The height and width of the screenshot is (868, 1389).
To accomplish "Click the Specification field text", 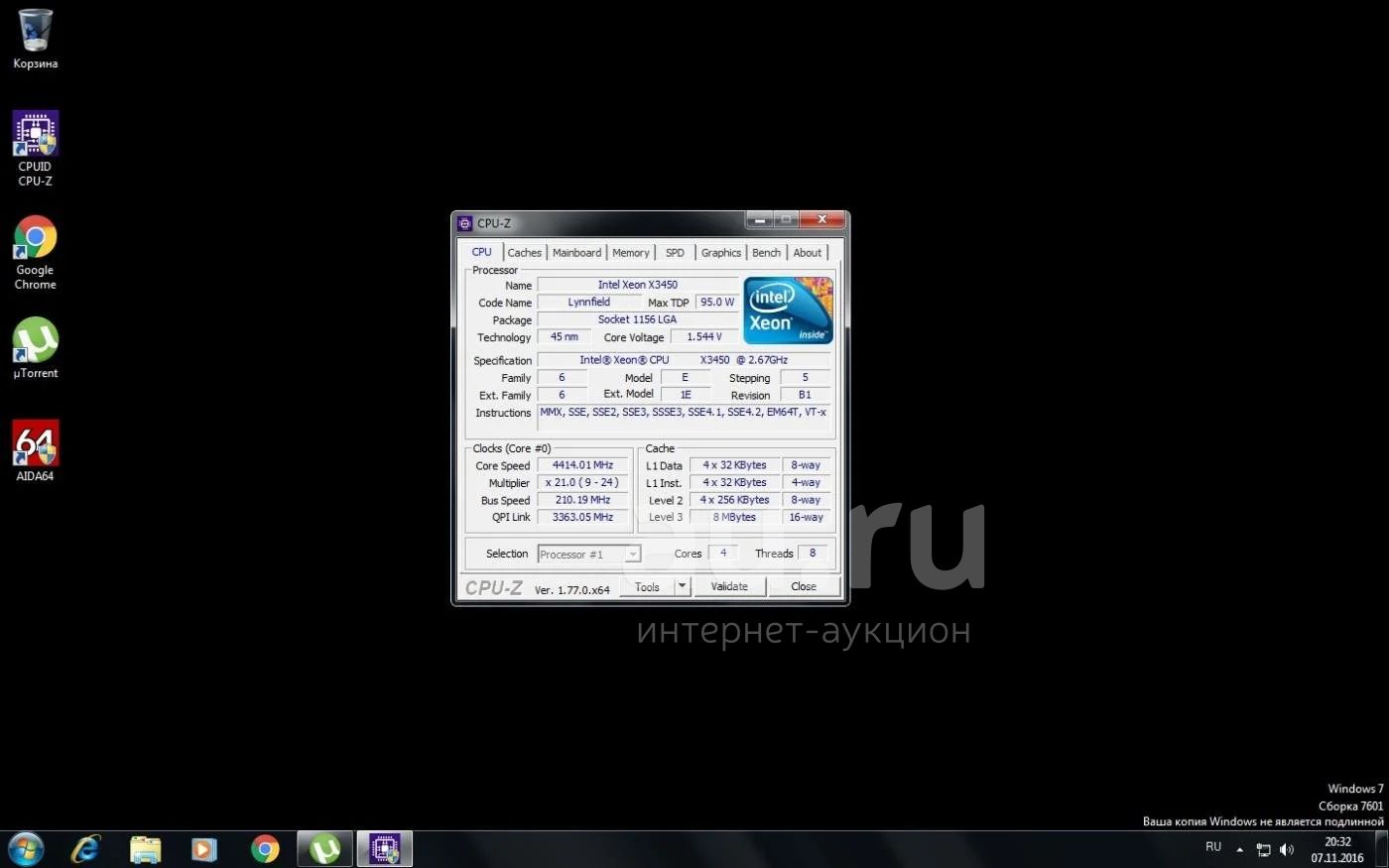I will [685, 360].
